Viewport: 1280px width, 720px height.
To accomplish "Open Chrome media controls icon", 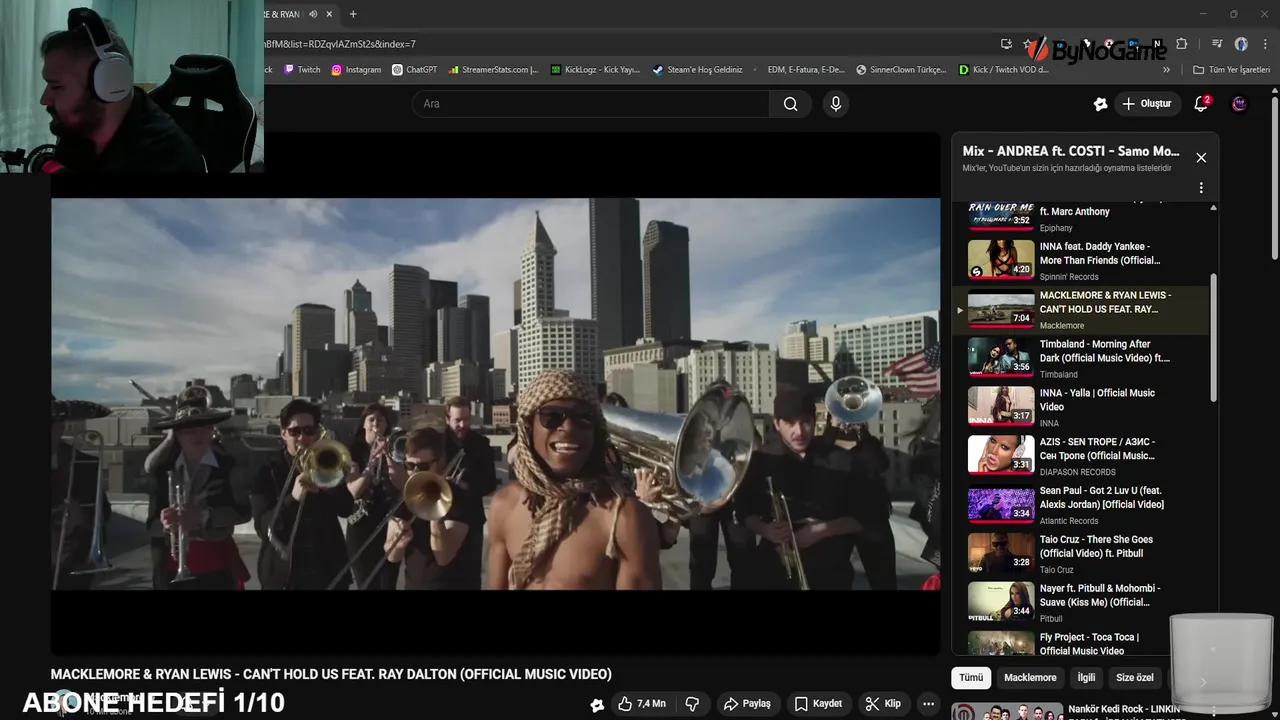I will pos(1217,44).
